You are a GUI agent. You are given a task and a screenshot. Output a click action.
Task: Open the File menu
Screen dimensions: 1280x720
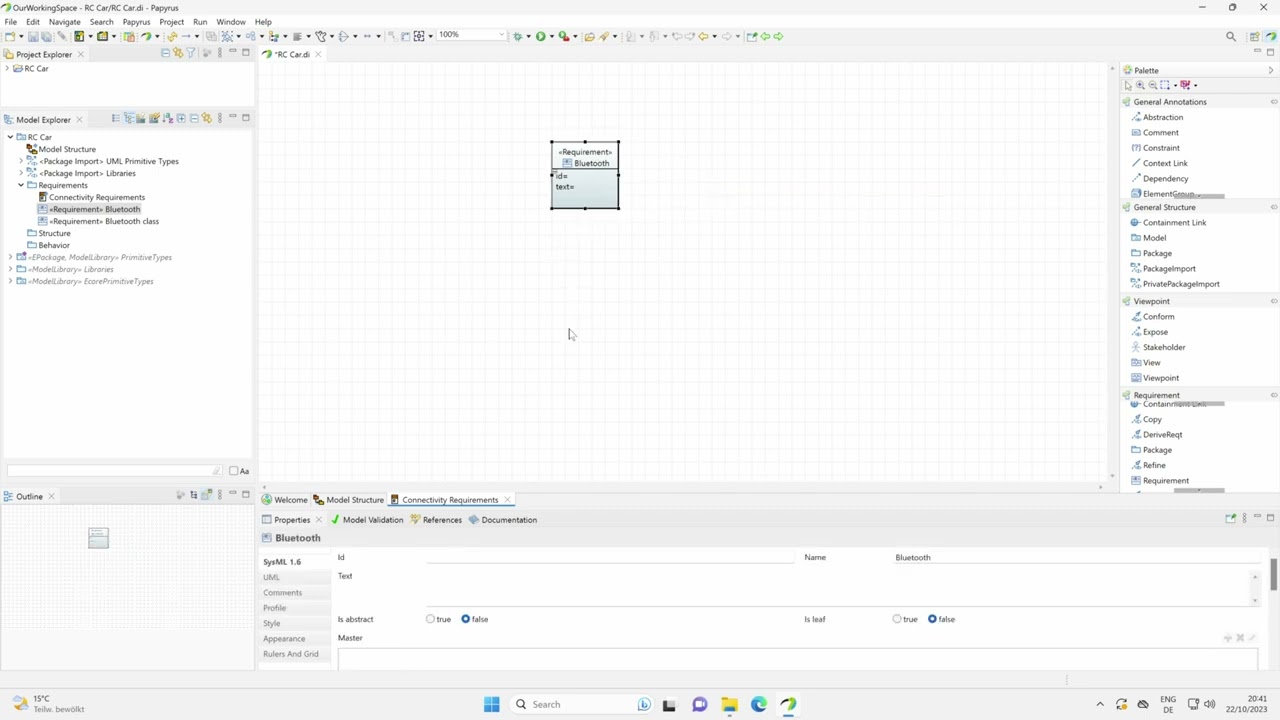10,22
